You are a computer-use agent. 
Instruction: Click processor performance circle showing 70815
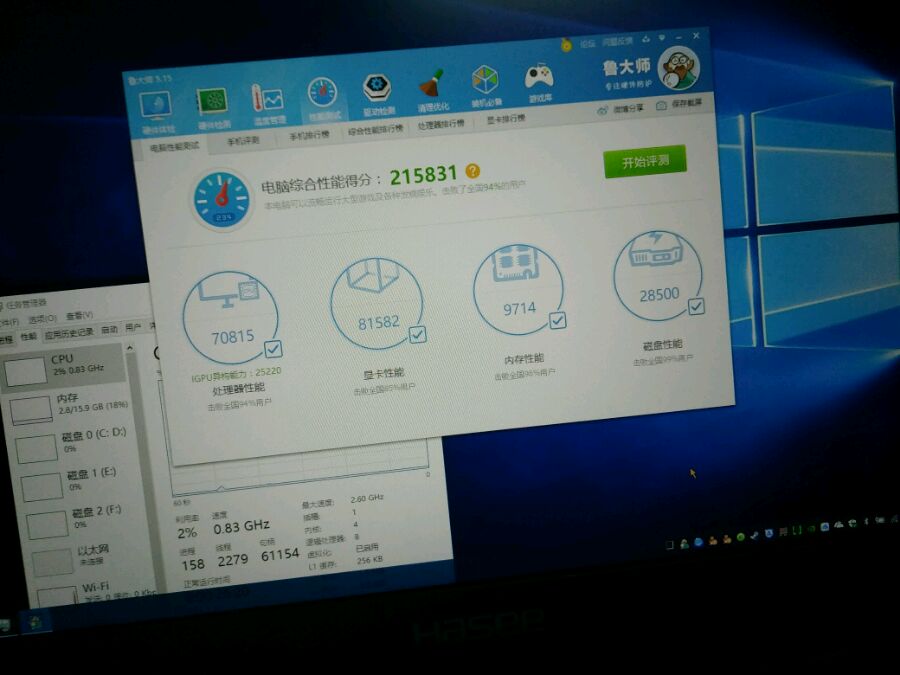pos(231,317)
